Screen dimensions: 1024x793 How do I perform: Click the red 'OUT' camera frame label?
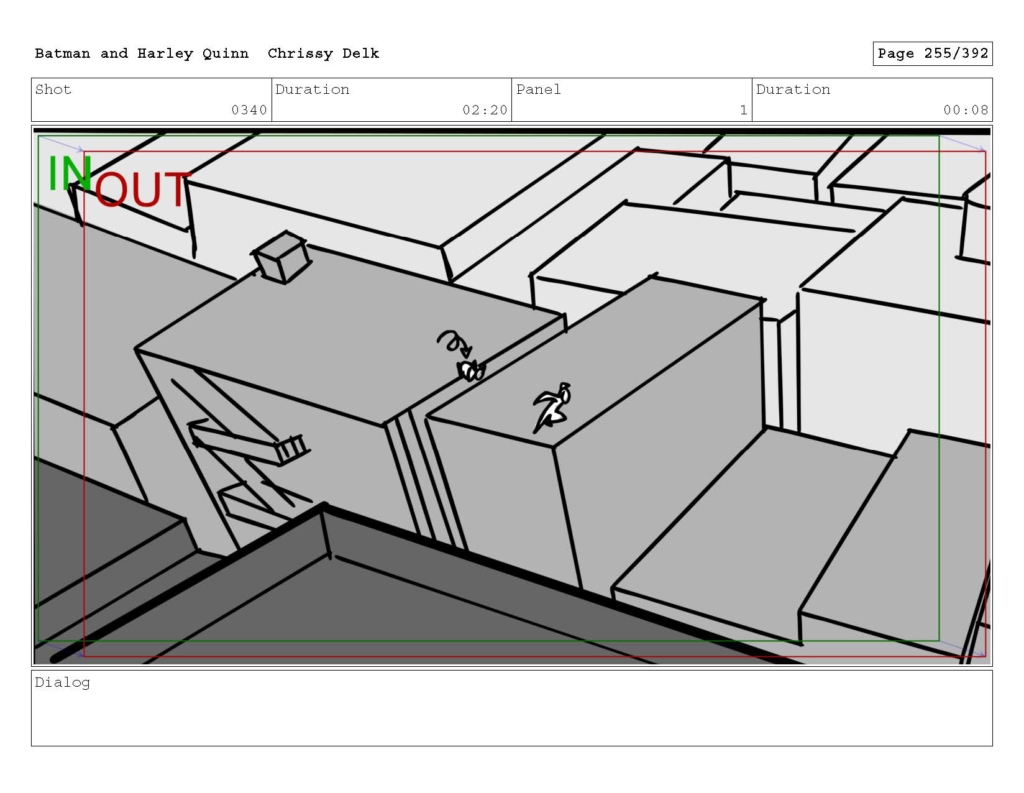143,189
